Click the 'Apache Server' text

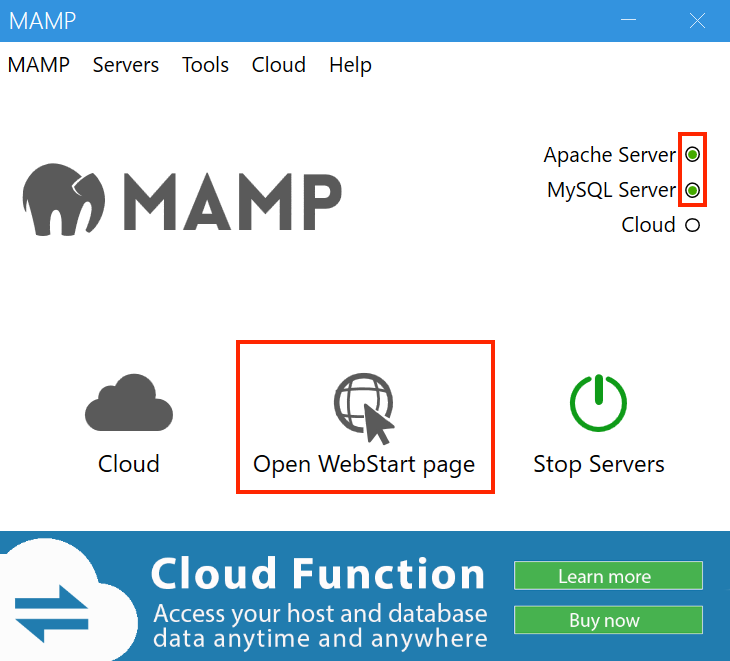click(x=609, y=155)
